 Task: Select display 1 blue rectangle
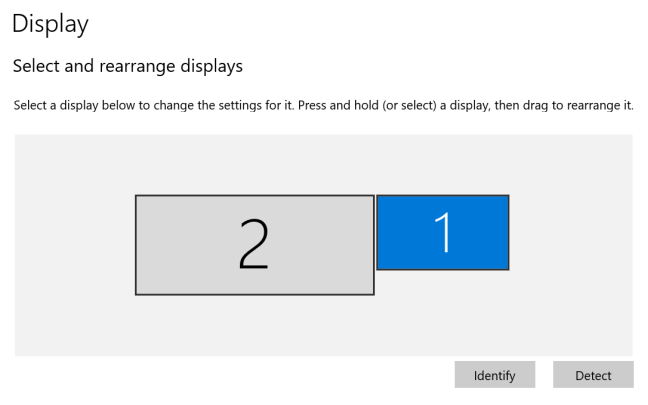(442, 232)
